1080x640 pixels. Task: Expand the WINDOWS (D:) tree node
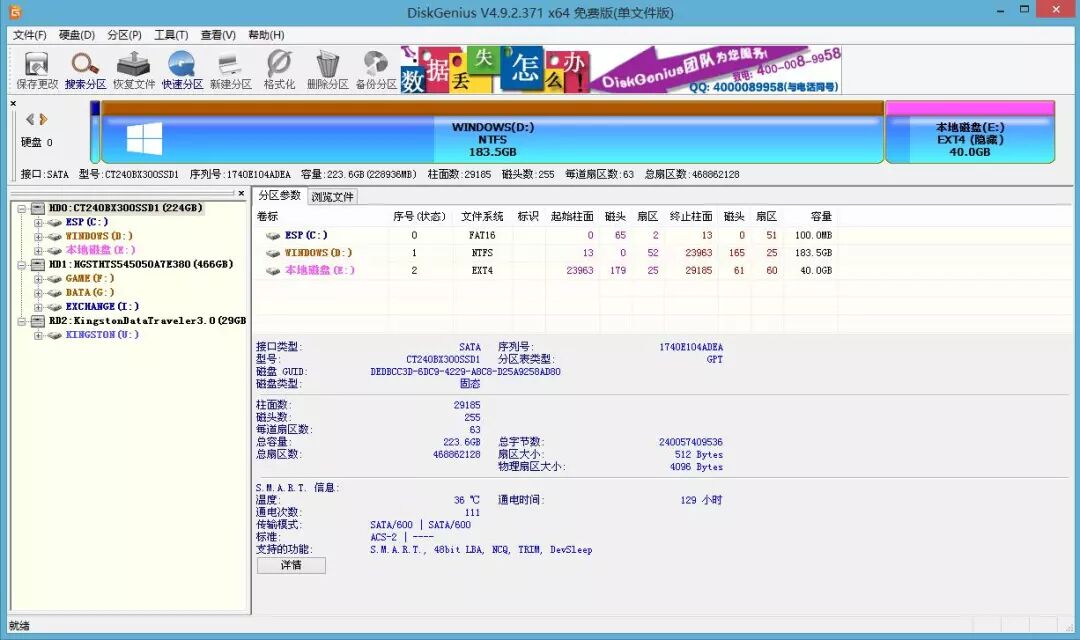pos(39,236)
